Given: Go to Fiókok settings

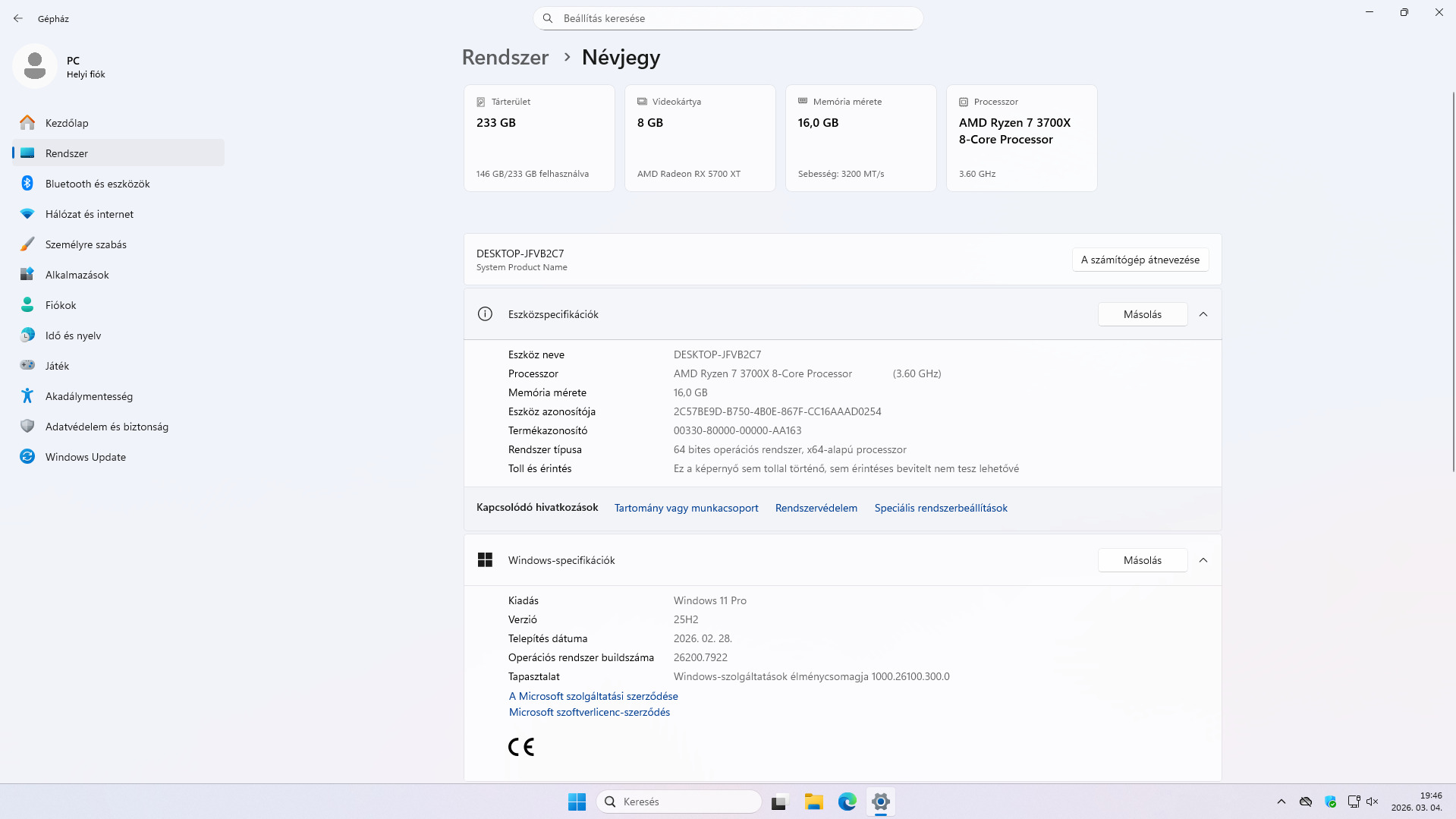Looking at the screenshot, I should 118,305.
